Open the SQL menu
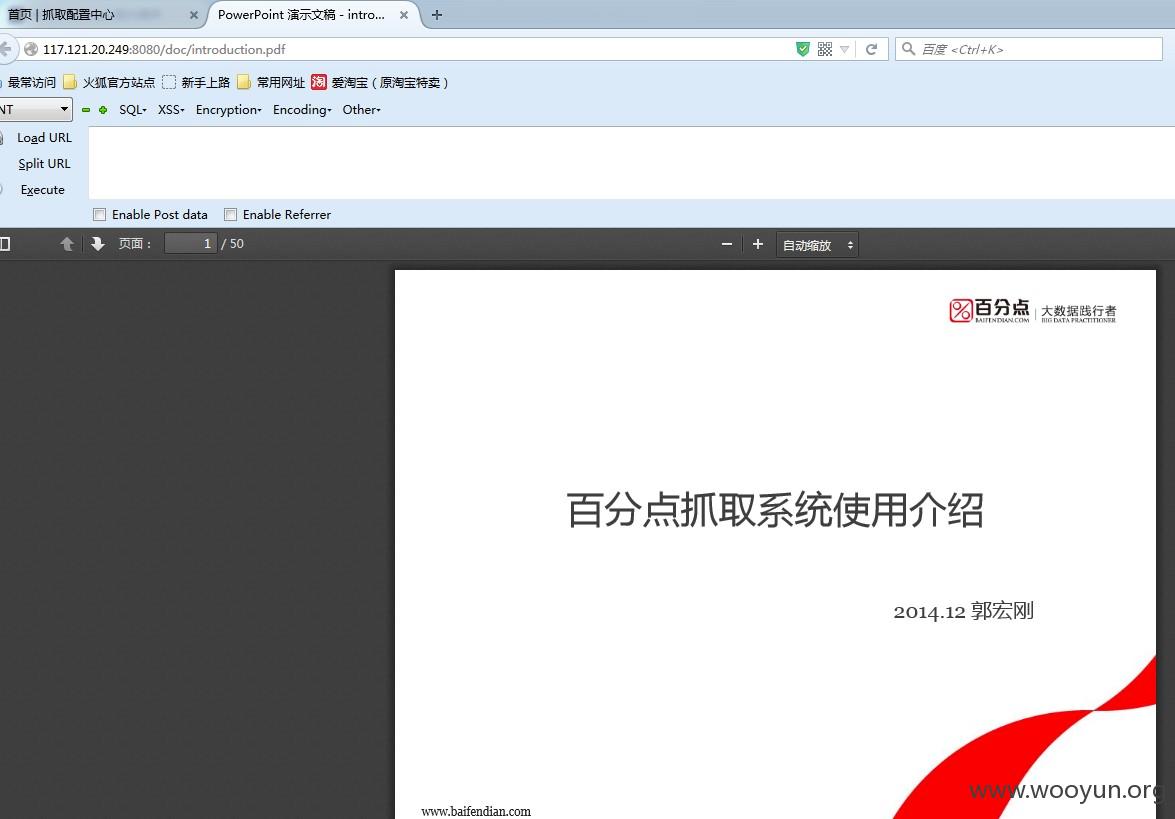The width and height of the screenshot is (1175, 819). (x=133, y=109)
